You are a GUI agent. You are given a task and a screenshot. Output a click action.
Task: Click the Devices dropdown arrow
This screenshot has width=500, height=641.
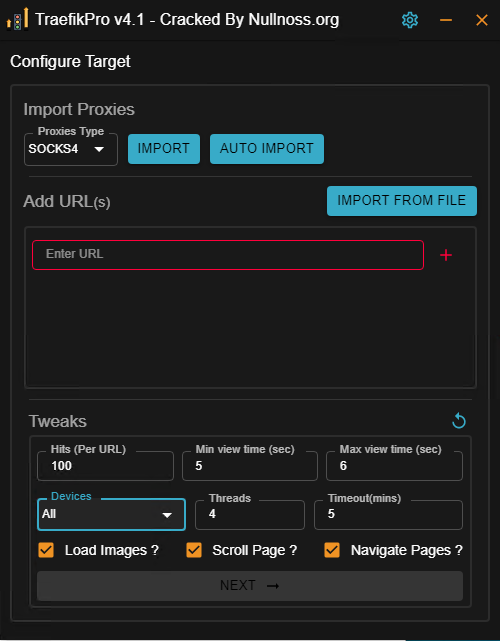(167, 515)
